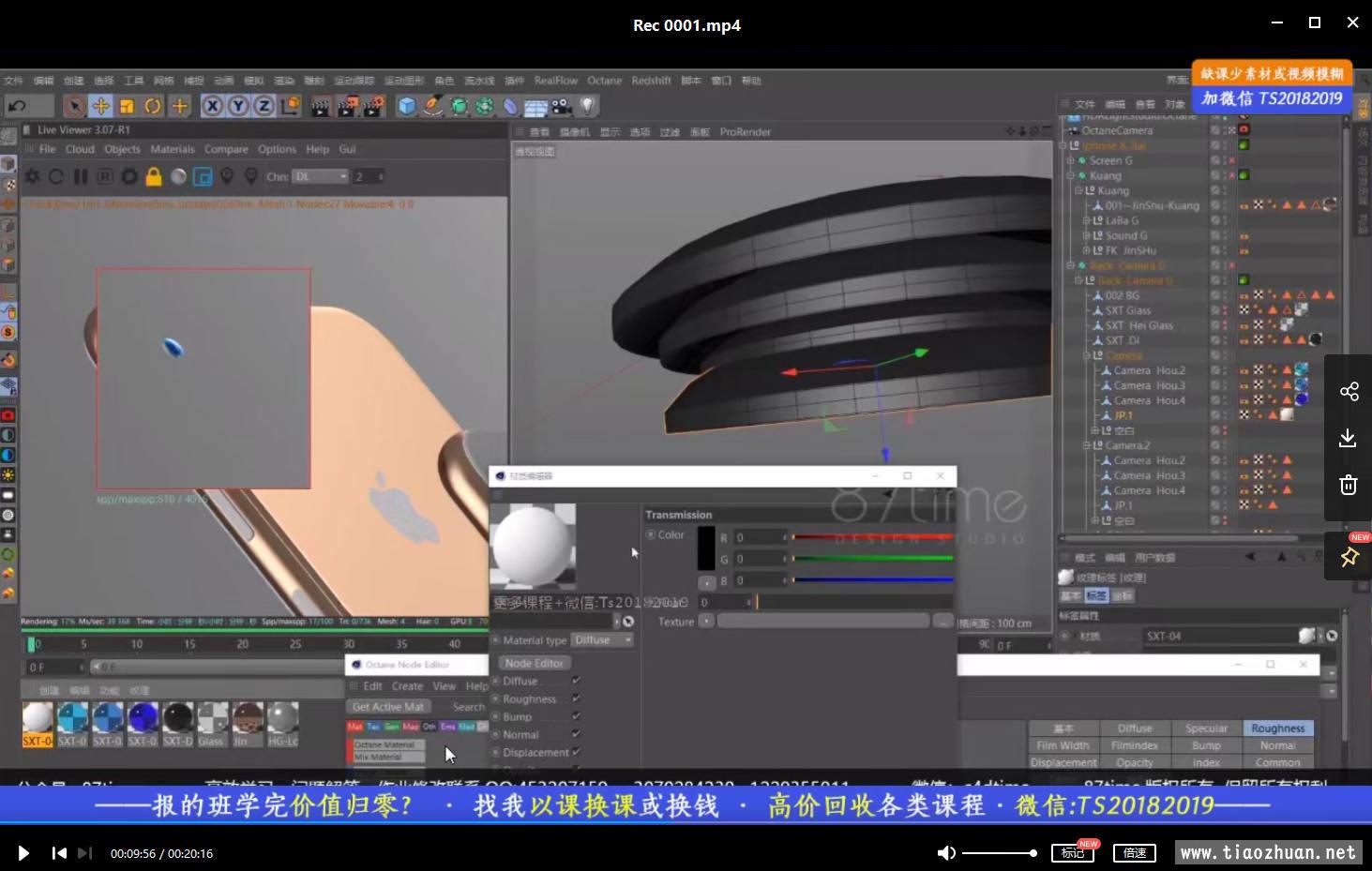
Task: Click the green Subdivision Surface generator icon
Action: (459, 106)
